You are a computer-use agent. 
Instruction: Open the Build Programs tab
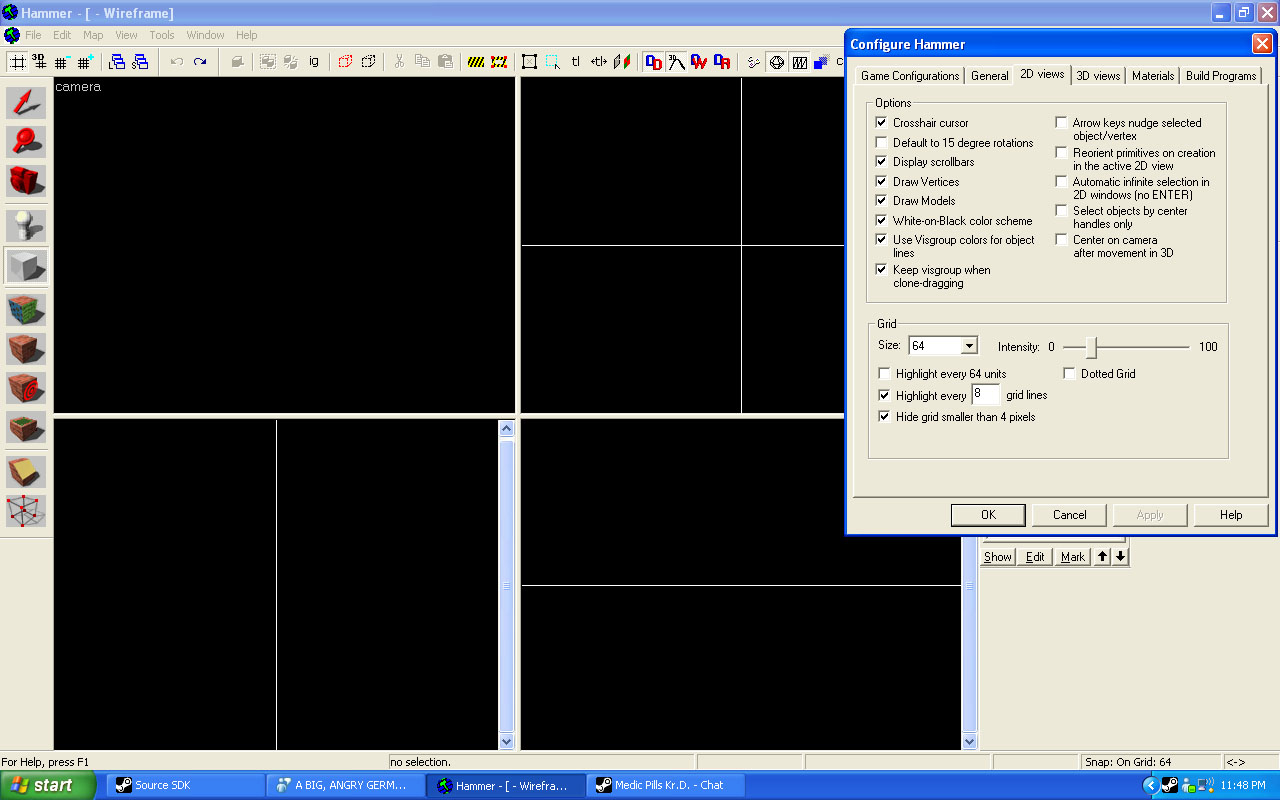tap(1220, 76)
